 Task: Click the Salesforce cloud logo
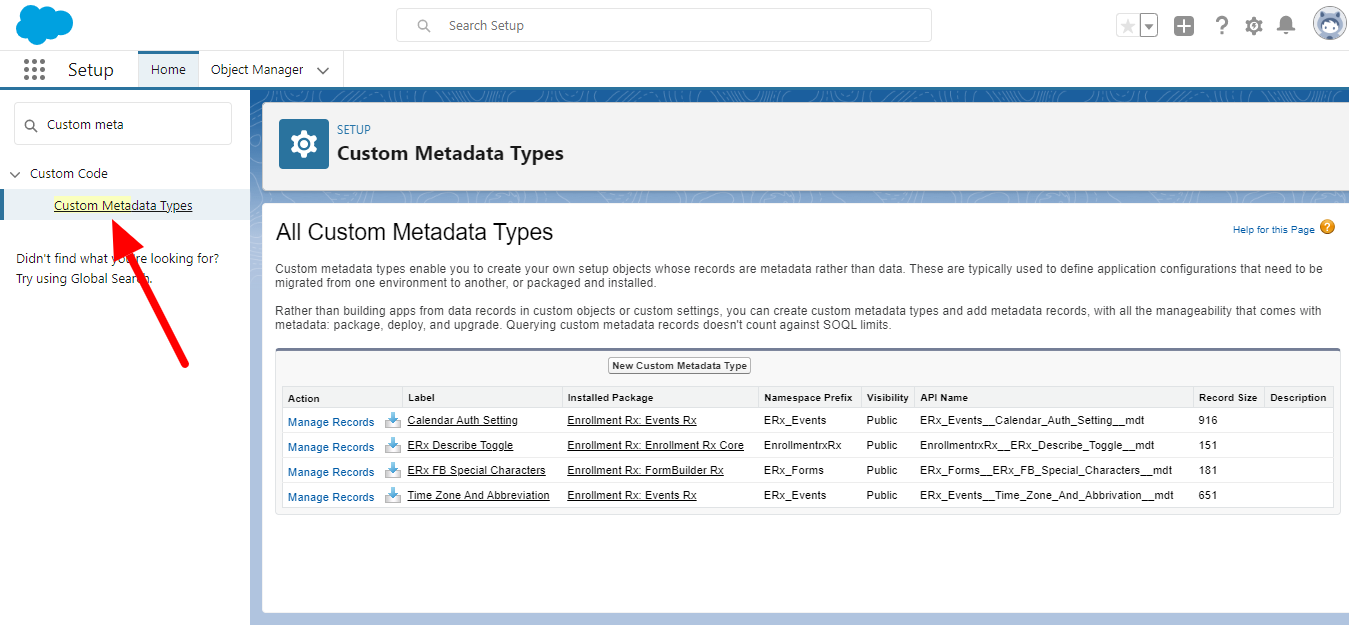point(45,25)
